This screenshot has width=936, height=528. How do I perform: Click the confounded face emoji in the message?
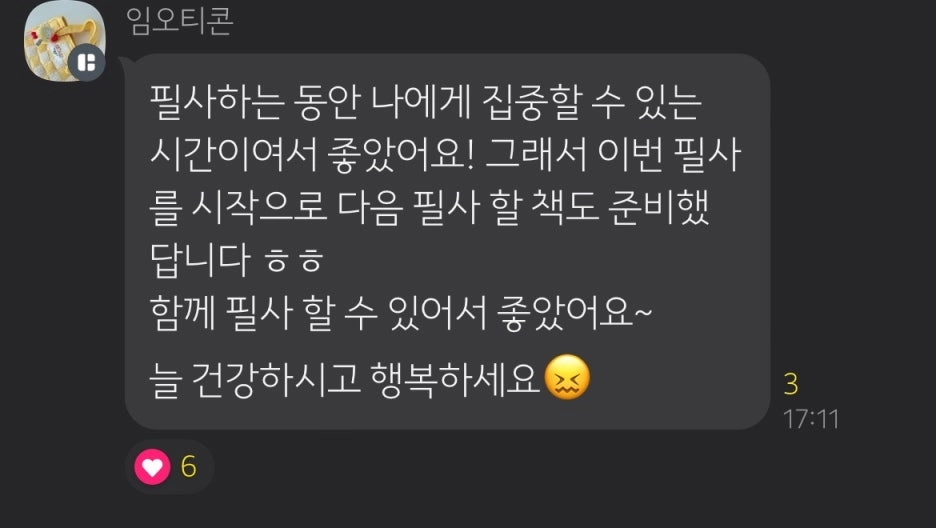coord(568,377)
